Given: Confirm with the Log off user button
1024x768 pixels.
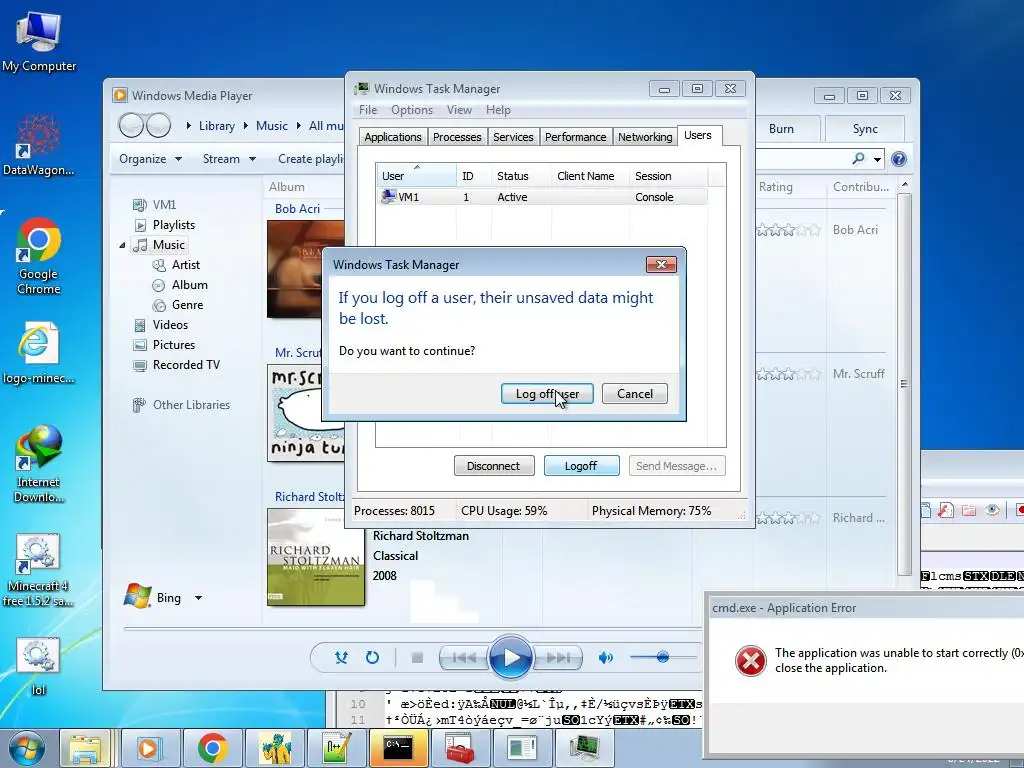Looking at the screenshot, I should coord(547,394).
